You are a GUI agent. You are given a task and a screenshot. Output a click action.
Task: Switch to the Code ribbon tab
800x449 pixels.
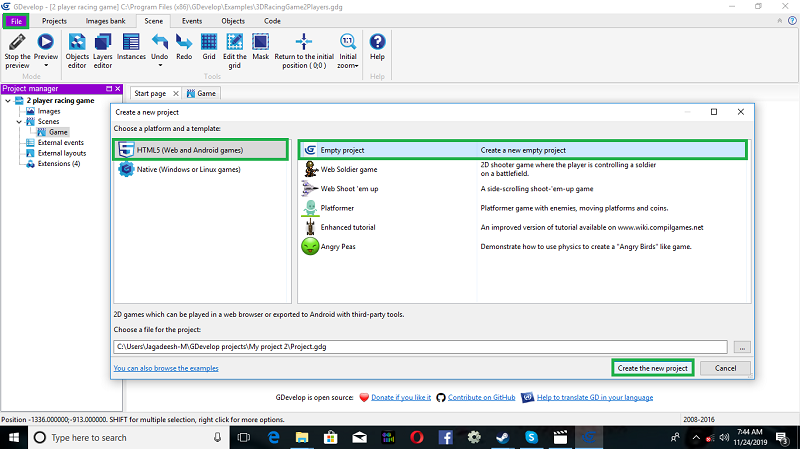pos(272,21)
